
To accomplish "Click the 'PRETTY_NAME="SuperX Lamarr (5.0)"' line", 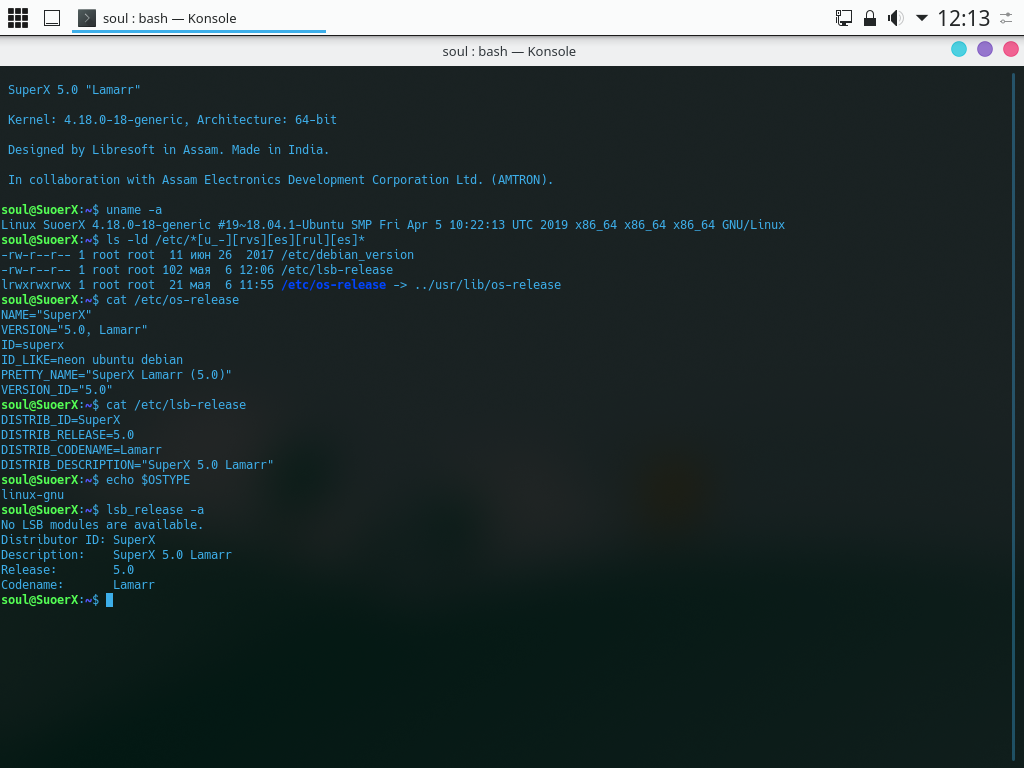I will point(116,375).
